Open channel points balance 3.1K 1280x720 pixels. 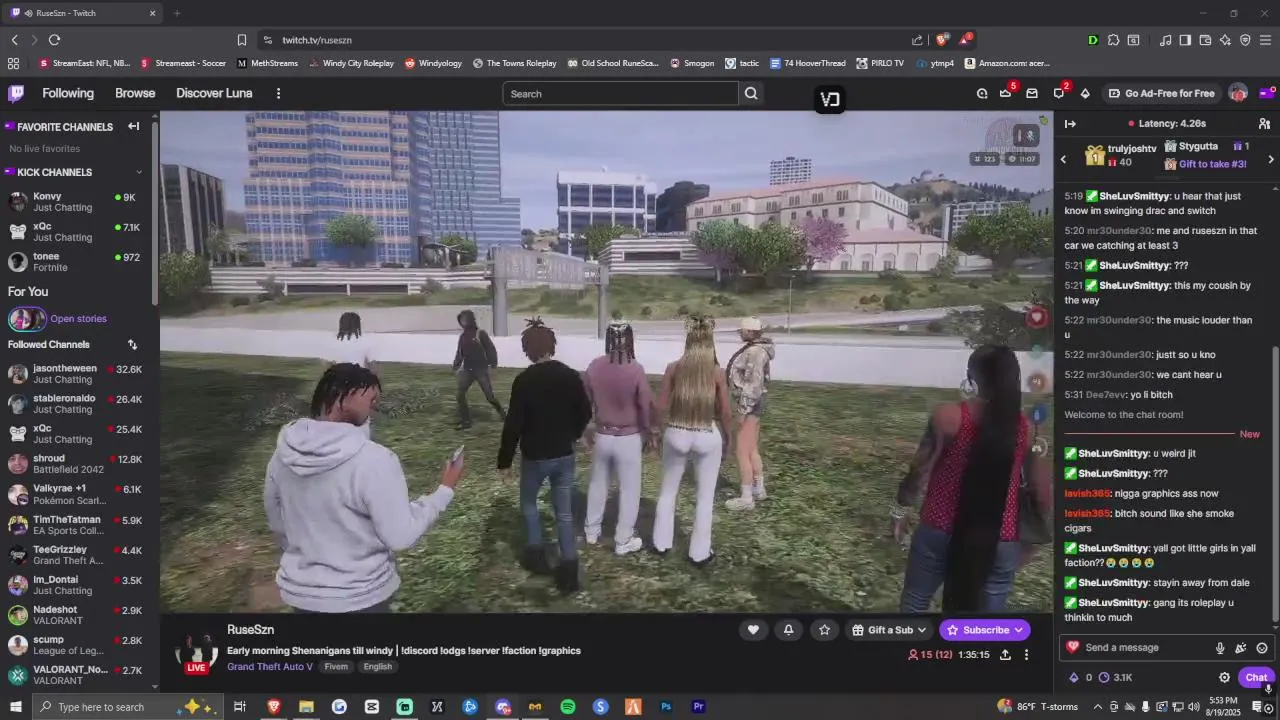[x=1115, y=677]
